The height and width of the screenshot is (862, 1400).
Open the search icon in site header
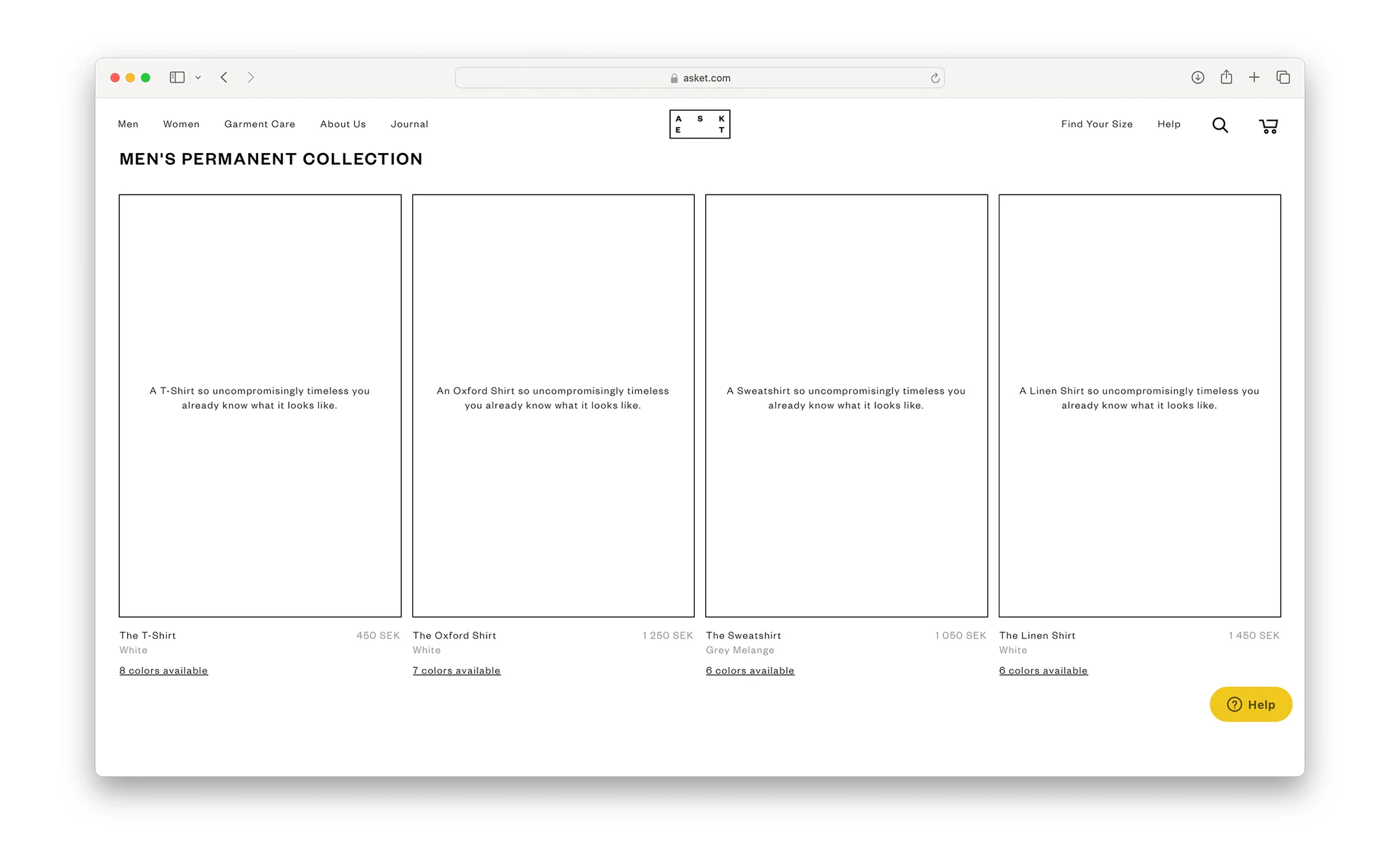click(x=1220, y=125)
